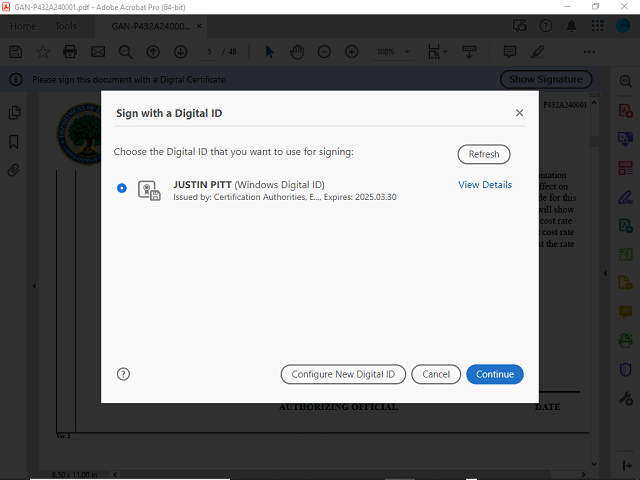Open the More Tools wrench icon
The image size is (640, 480).
pyautogui.click(x=625, y=398)
